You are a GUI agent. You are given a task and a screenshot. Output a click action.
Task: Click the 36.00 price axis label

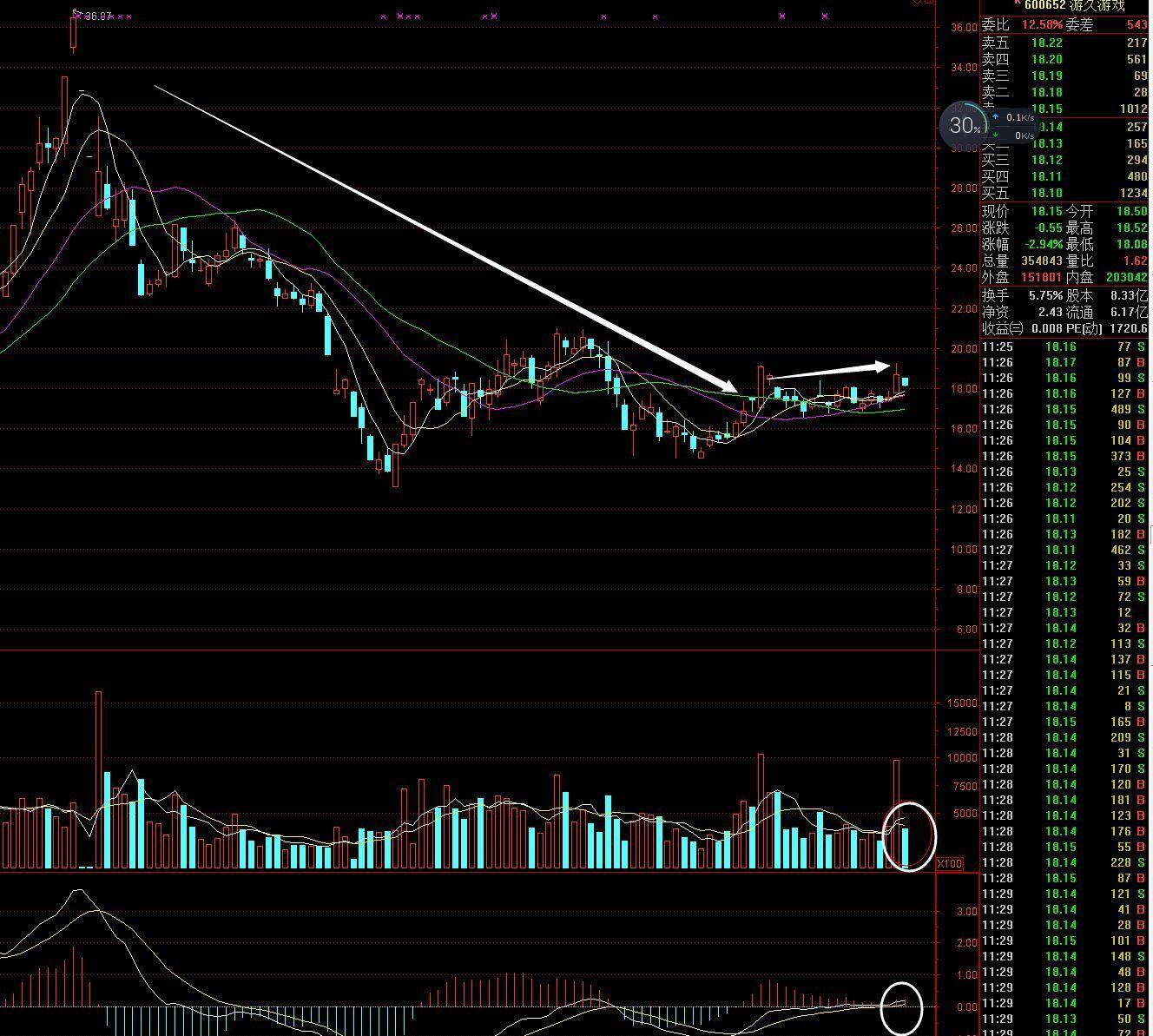[x=964, y=27]
